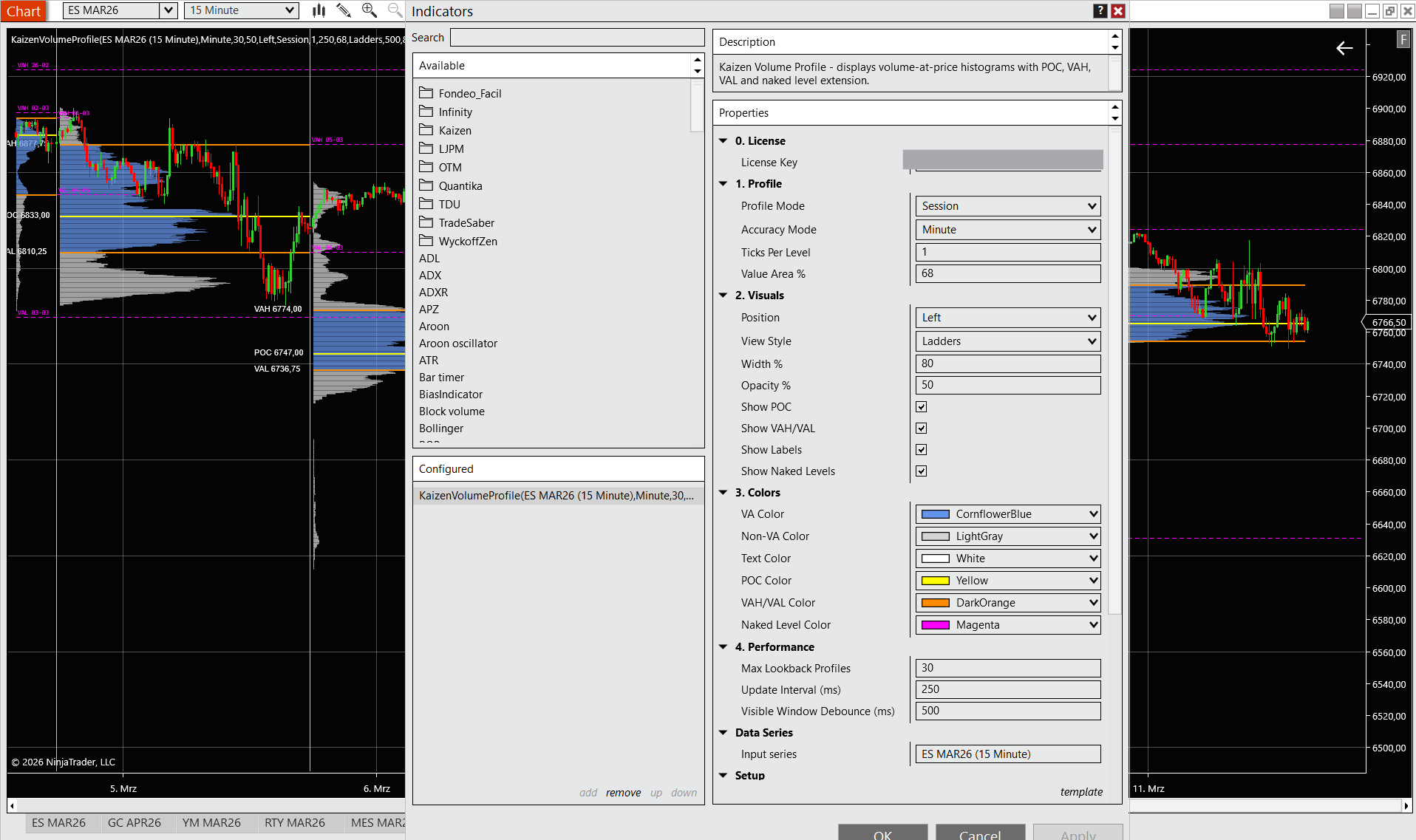Click the help question mark icon
Image resolution: width=1416 pixels, height=840 pixels.
pyautogui.click(x=1100, y=10)
